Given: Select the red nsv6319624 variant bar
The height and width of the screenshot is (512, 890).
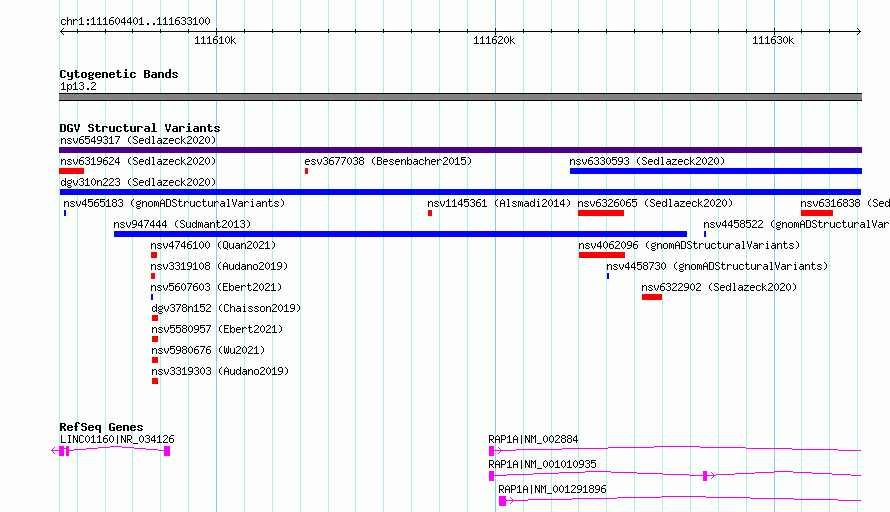Looking at the screenshot, I should 72,171.
